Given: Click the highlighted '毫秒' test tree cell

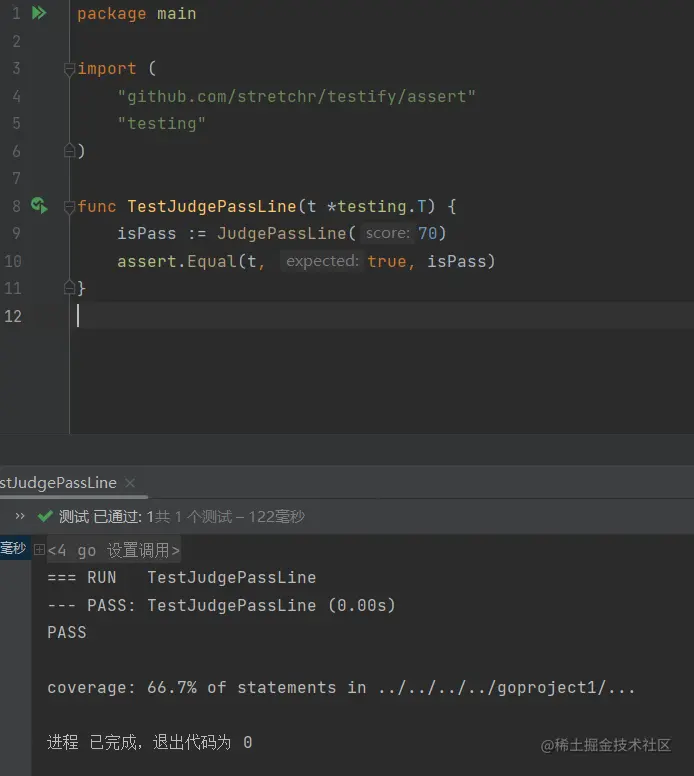Looking at the screenshot, I should [x=13, y=548].
